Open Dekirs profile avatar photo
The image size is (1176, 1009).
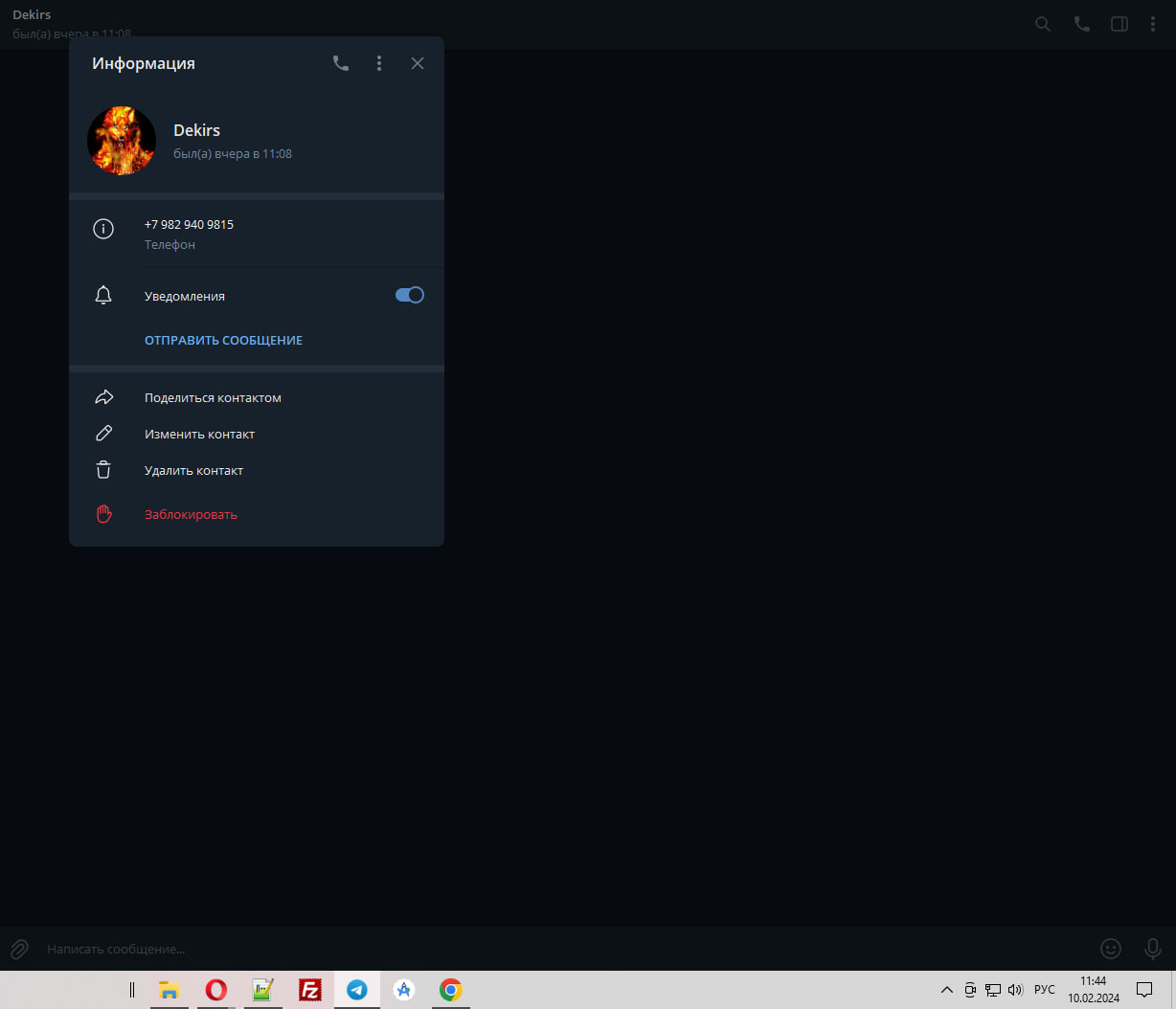click(x=122, y=141)
